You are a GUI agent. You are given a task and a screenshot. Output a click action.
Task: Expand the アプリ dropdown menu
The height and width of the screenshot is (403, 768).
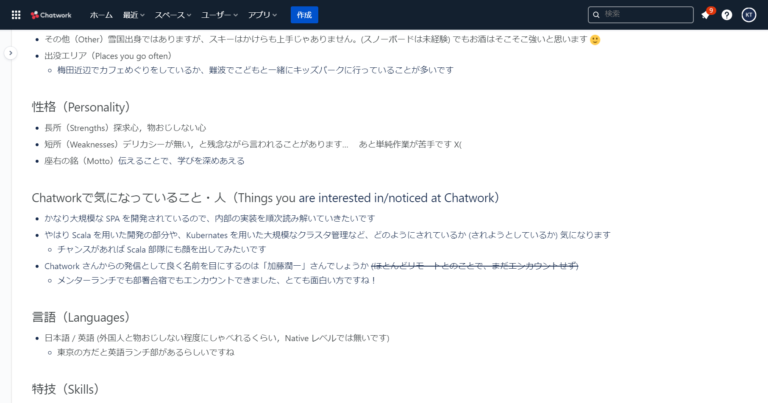point(264,15)
